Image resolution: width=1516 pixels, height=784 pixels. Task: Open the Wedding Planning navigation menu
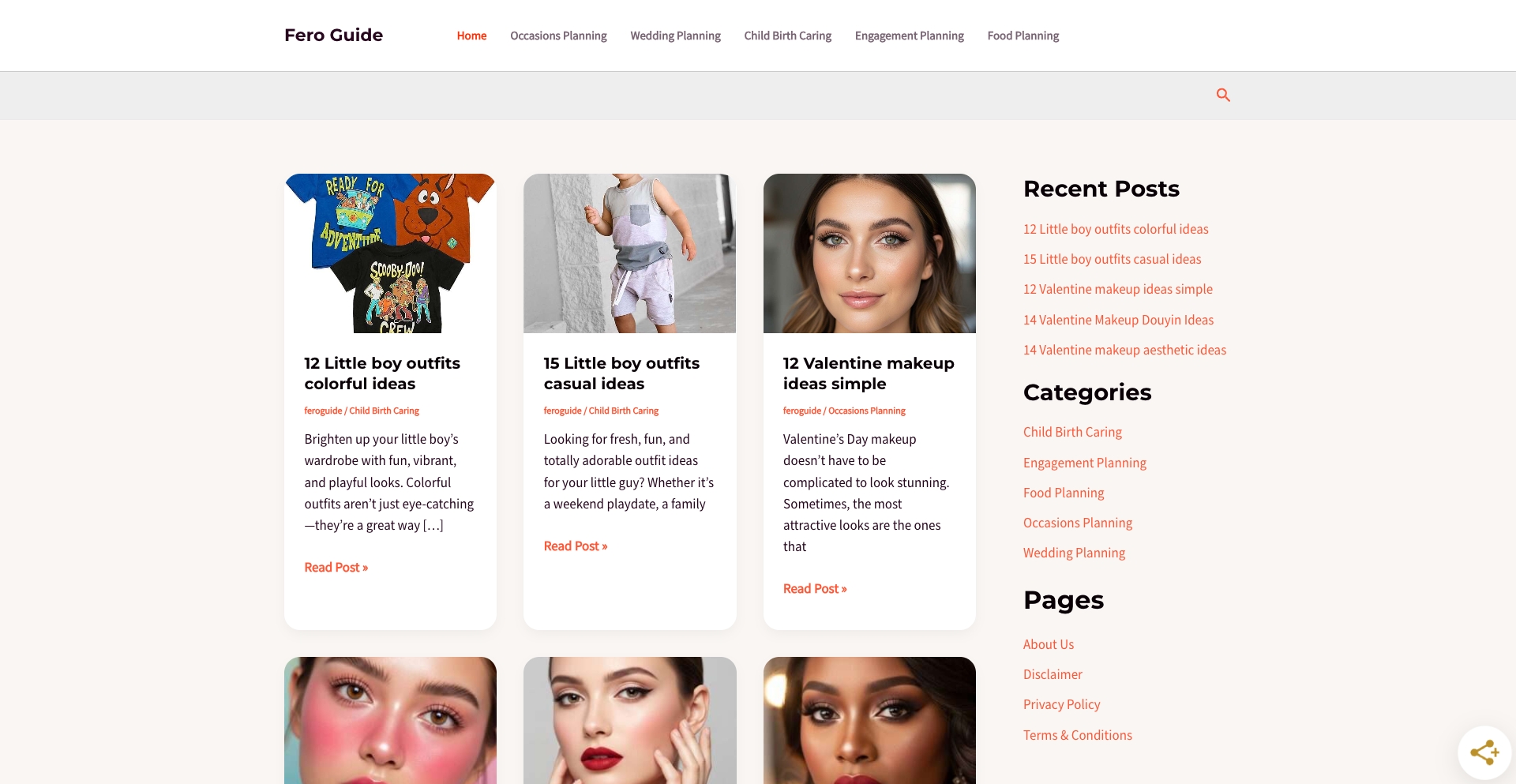[675, 36]
